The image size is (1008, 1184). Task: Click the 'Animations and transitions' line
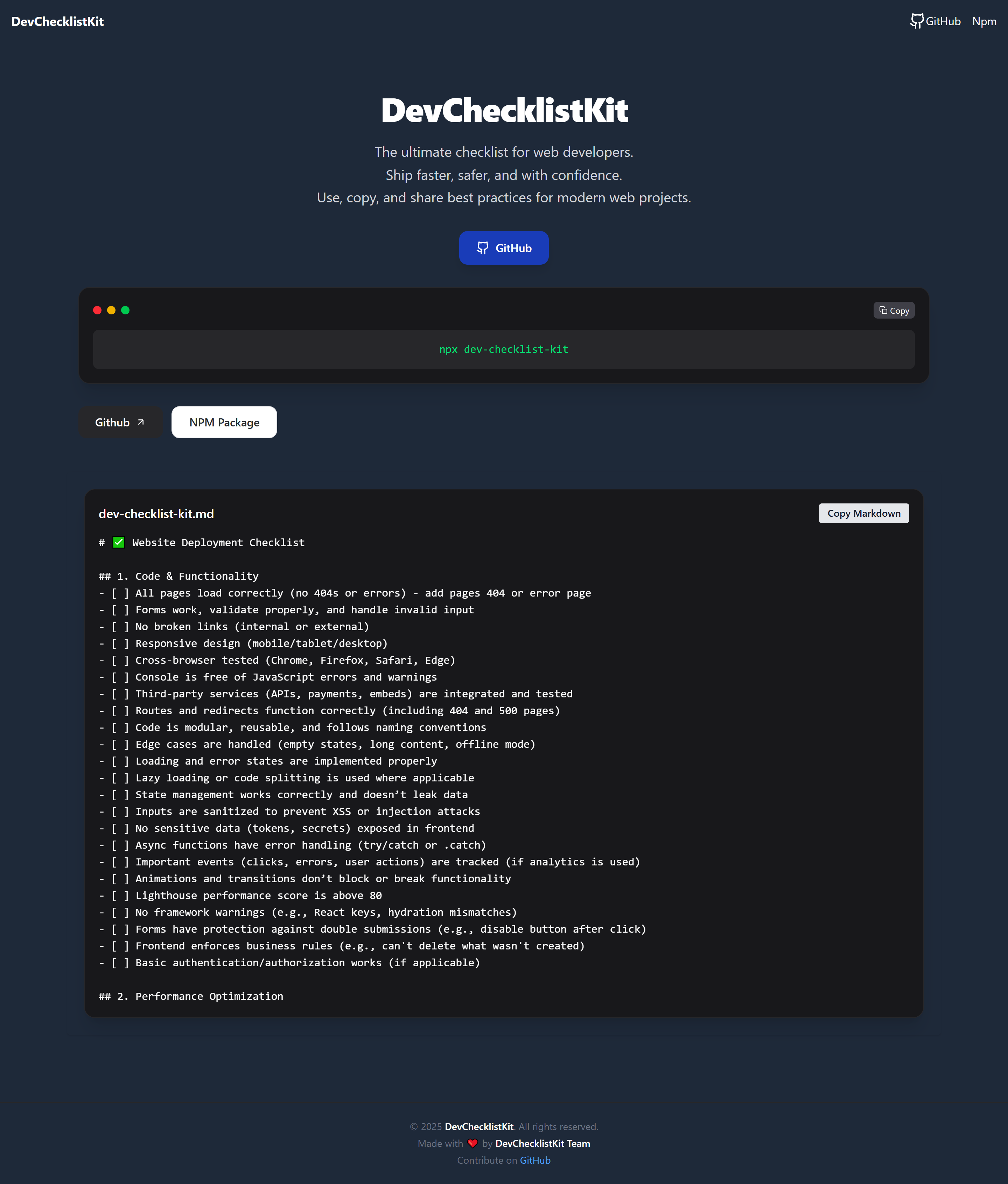[304, 878]
